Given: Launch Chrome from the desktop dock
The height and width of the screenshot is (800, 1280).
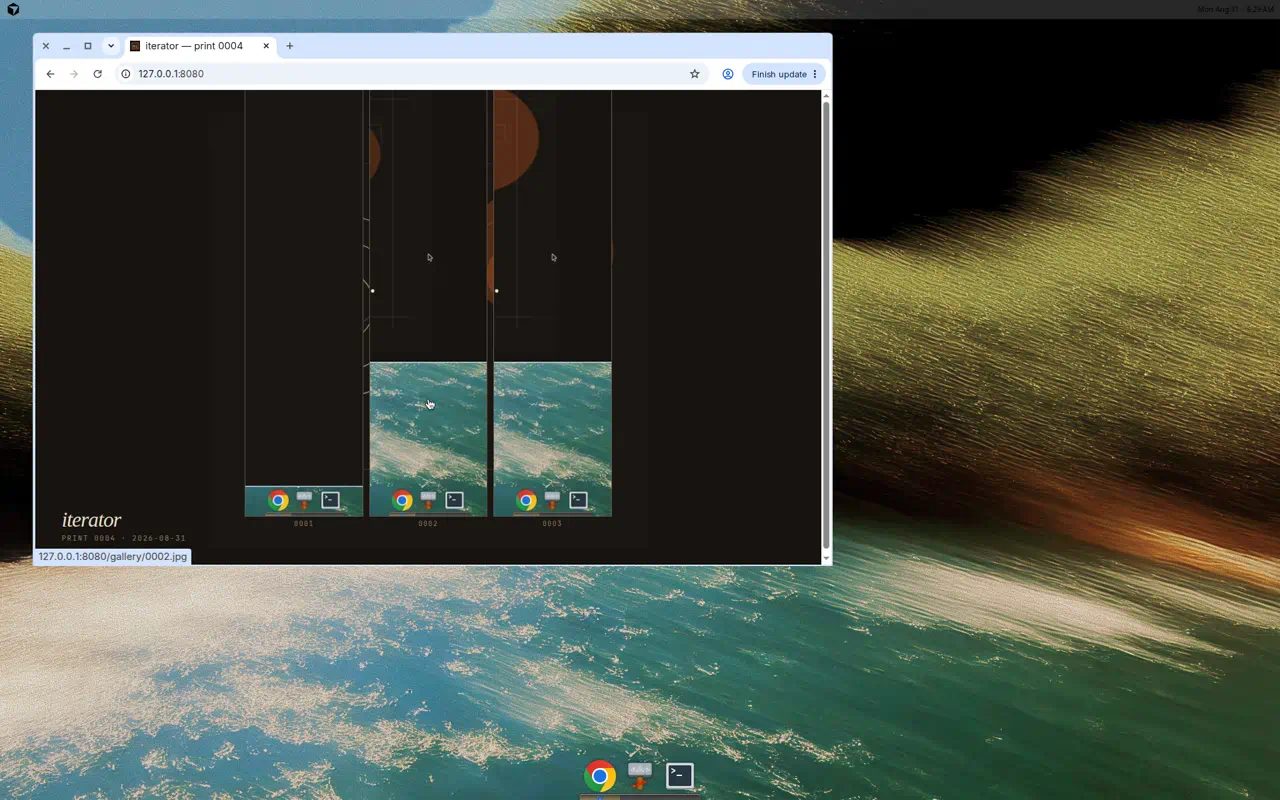Looking at the screenshot, I should pyautogui.click(x=600, y=776).
